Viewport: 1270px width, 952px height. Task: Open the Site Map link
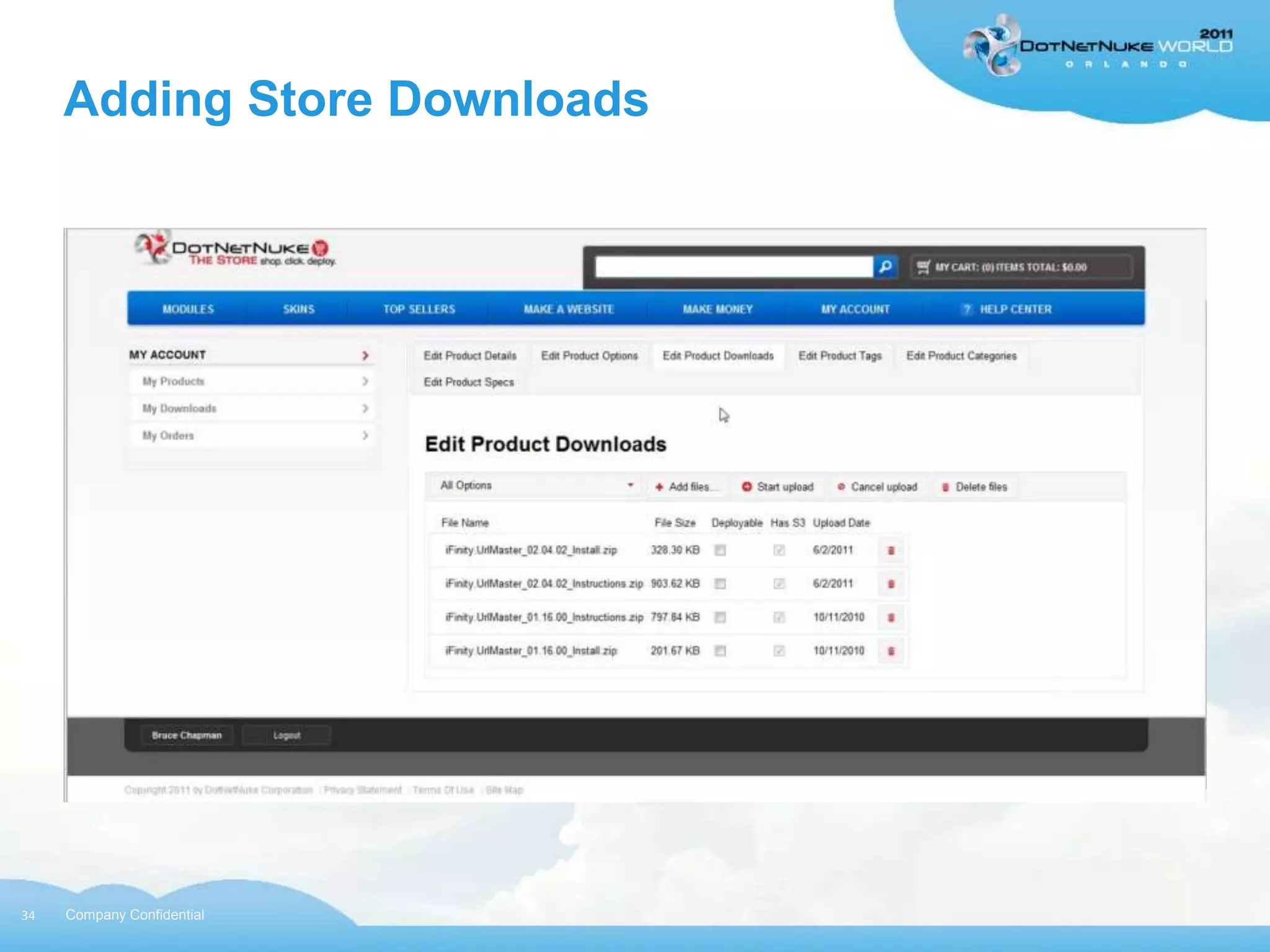coord(504,790)
